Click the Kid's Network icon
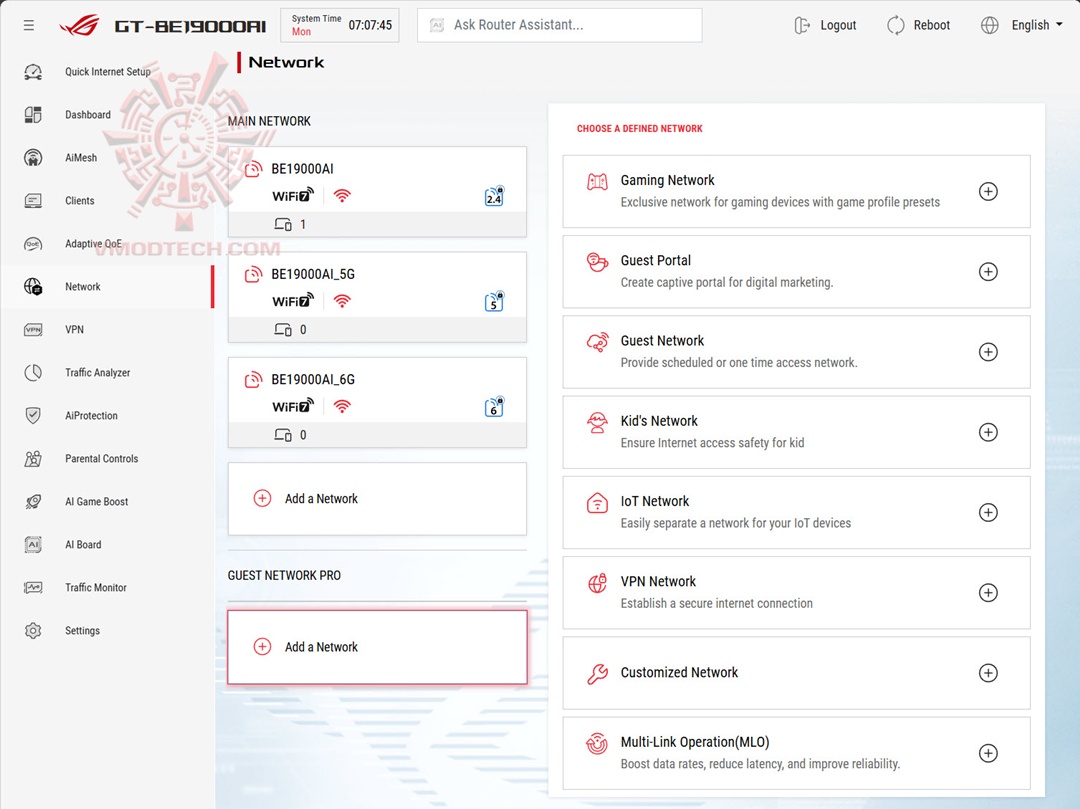Screen dimensions: 1080x809 [597, 422]
